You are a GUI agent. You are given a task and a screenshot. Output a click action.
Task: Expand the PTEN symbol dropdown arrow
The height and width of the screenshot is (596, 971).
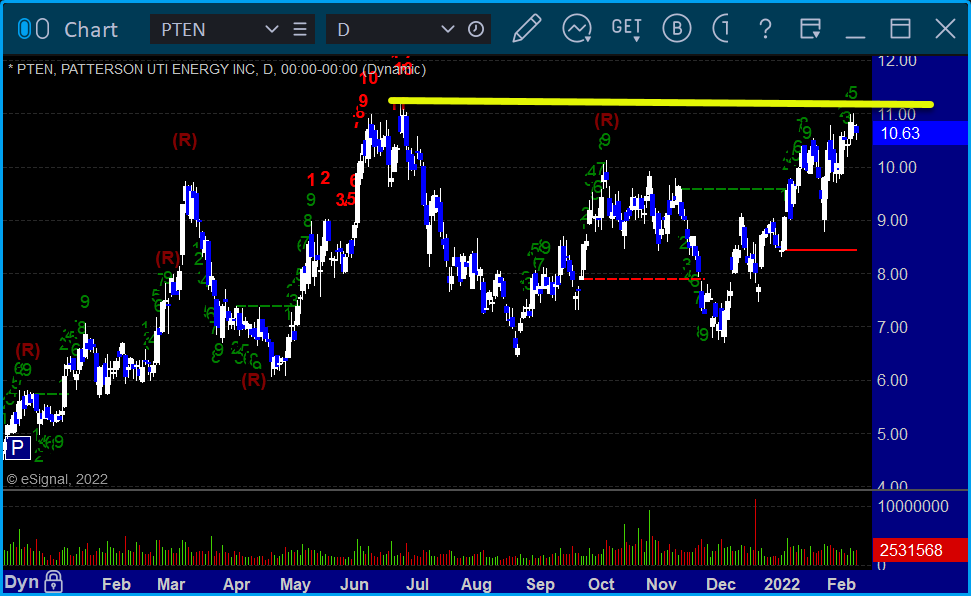pyautogui.click(x=271, y=29)
